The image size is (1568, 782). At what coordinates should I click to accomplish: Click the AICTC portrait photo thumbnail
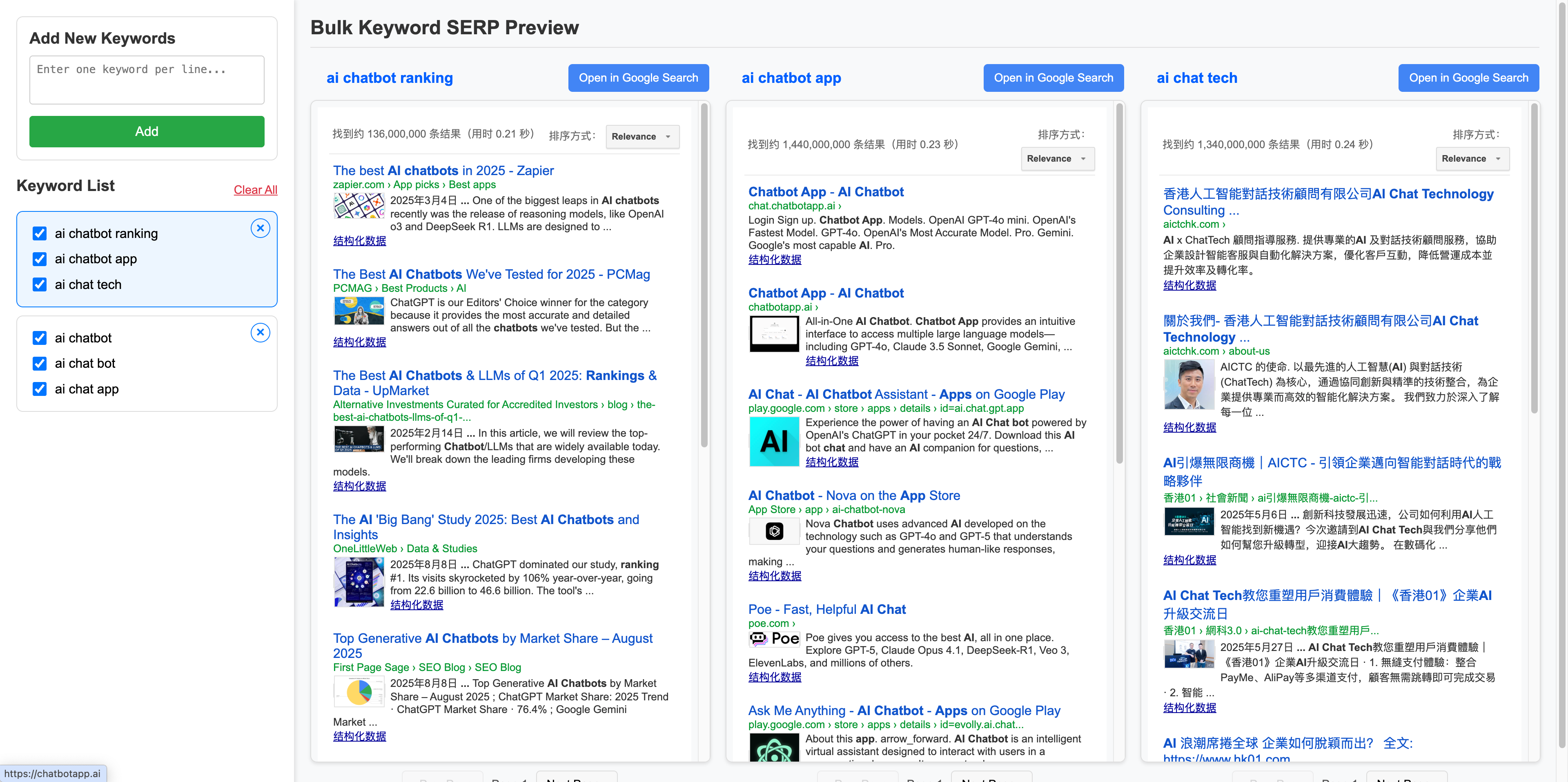1189,384
